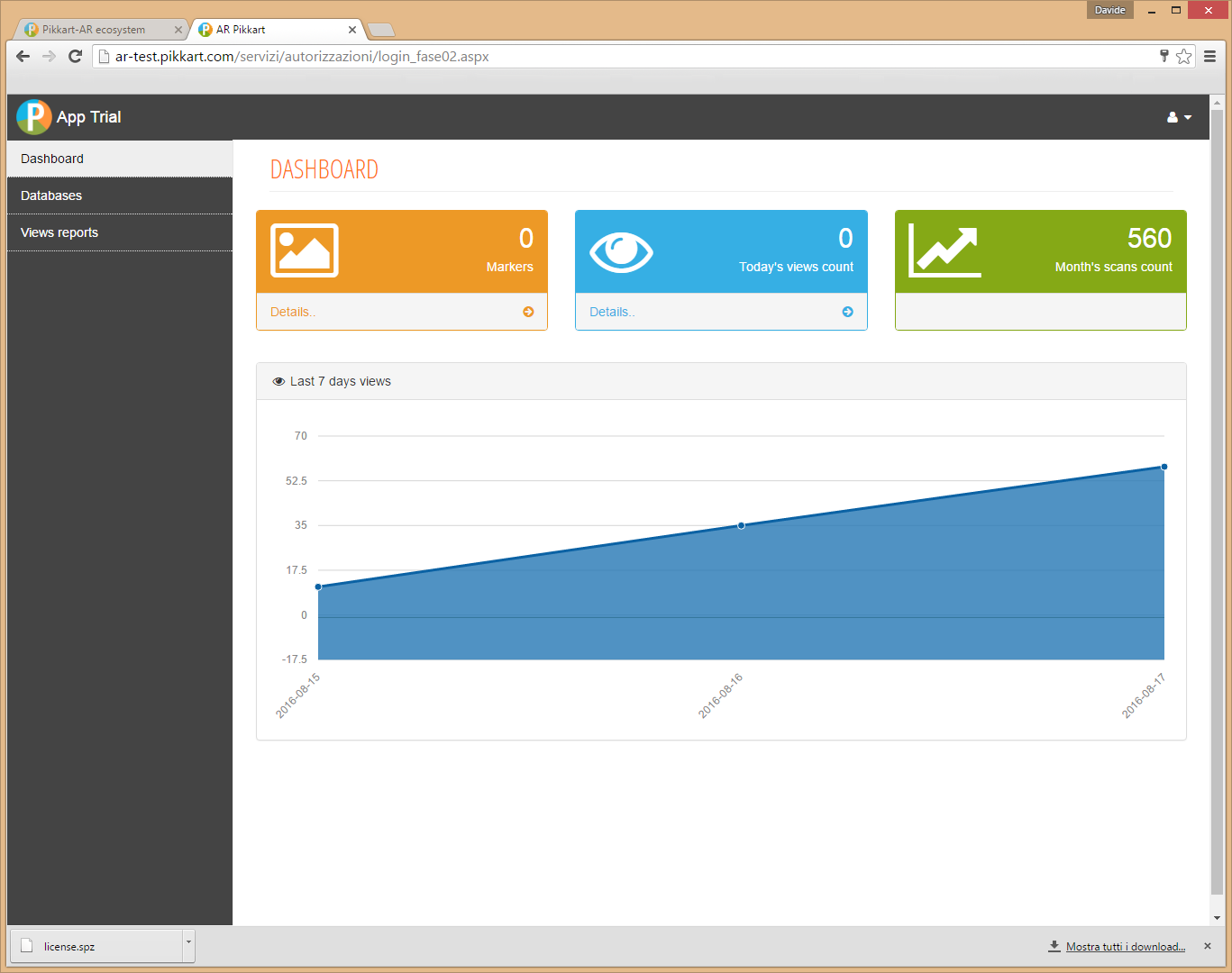Bookmark page with the star icon
The height and width of the screenshot is (973, 1232).
tap(1183, 56)
